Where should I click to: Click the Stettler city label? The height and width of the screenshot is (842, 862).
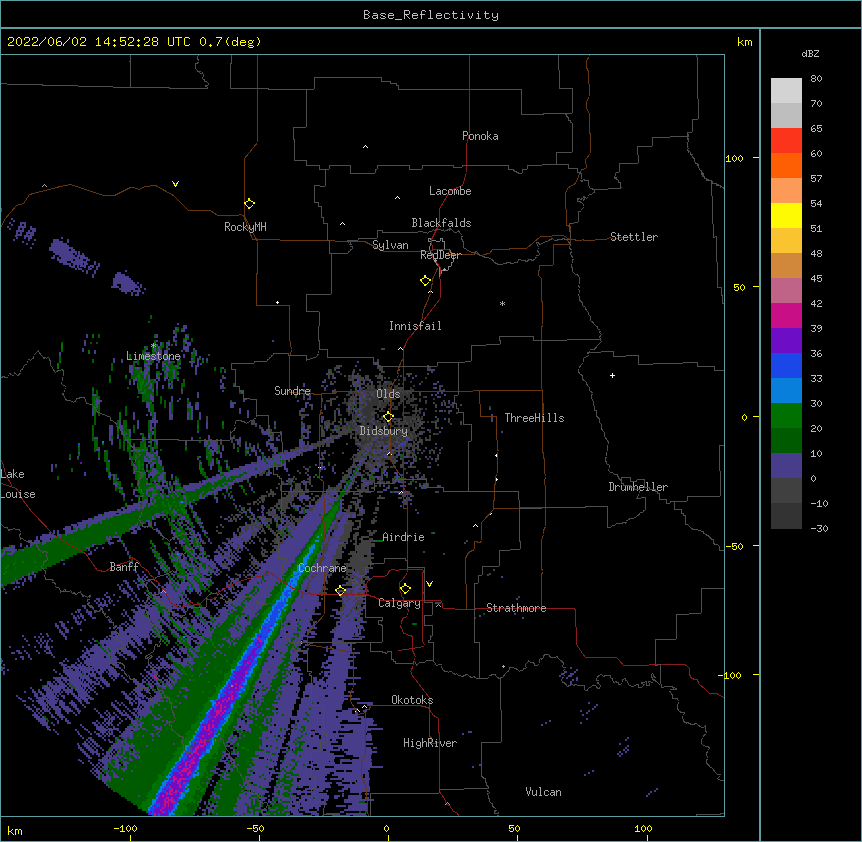(x=634, y=237)
